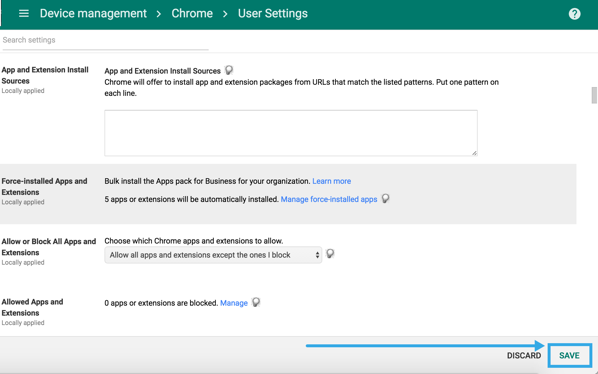Click inside the install sources URL patterns box
This screenshot has width=598, height=374.
(291, 133)
